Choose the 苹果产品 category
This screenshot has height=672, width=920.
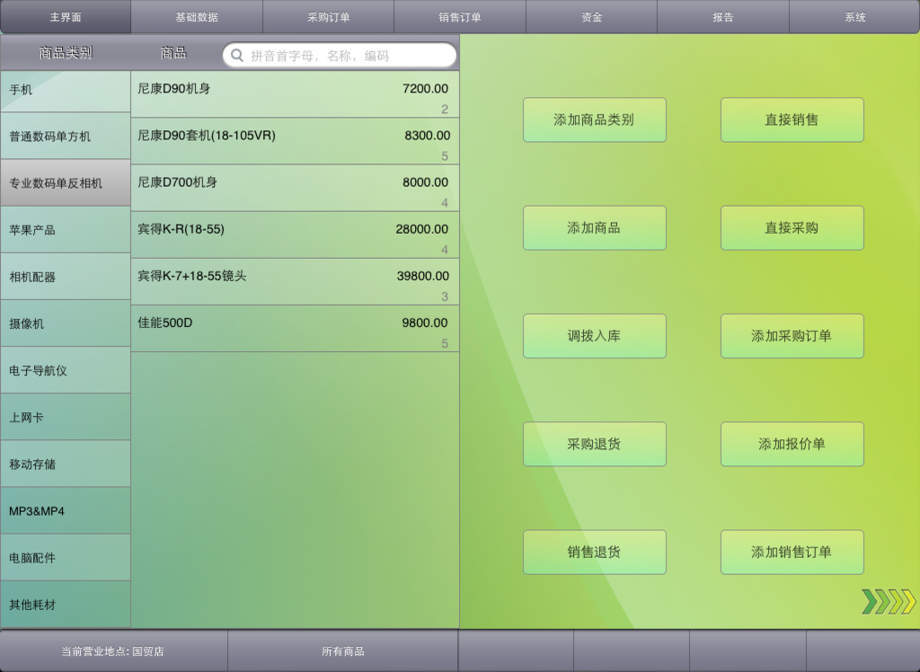coord(66,230)
